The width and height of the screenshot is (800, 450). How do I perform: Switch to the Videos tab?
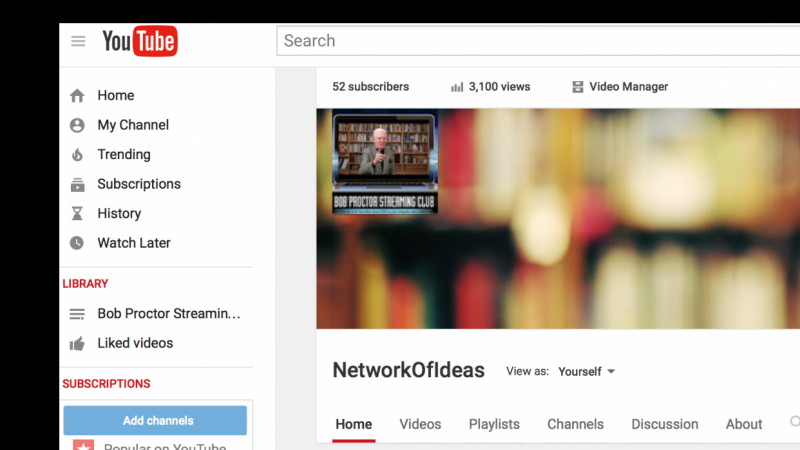click(x=420, y=424)
